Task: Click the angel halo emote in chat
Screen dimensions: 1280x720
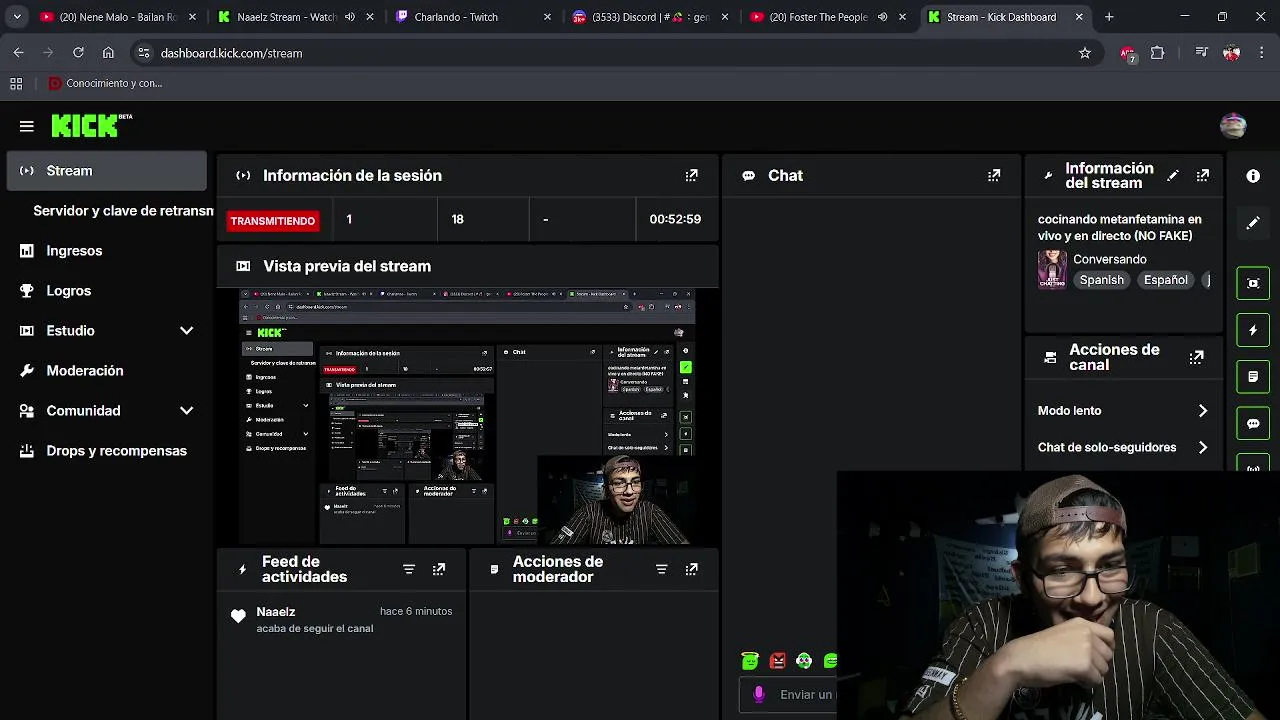Action: (750, 660)
